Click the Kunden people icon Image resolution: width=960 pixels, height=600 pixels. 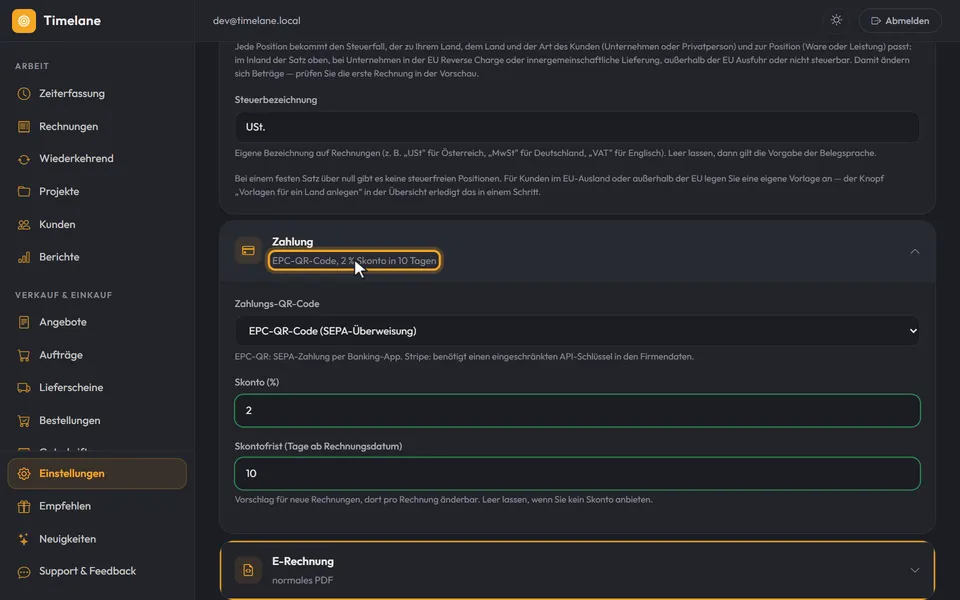pyautogui.click(x=24, y=225)
